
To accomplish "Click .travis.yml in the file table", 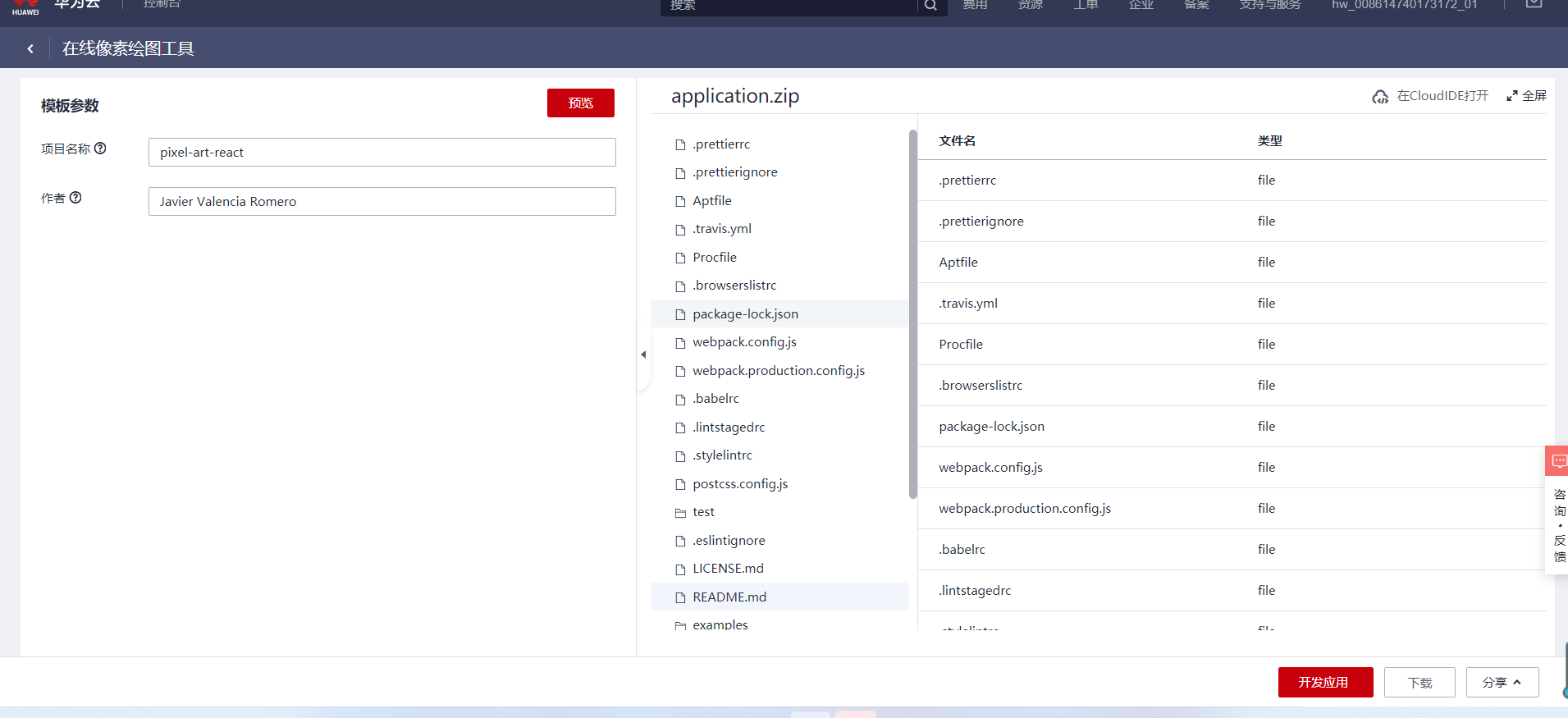I will (x=968, y=303).
